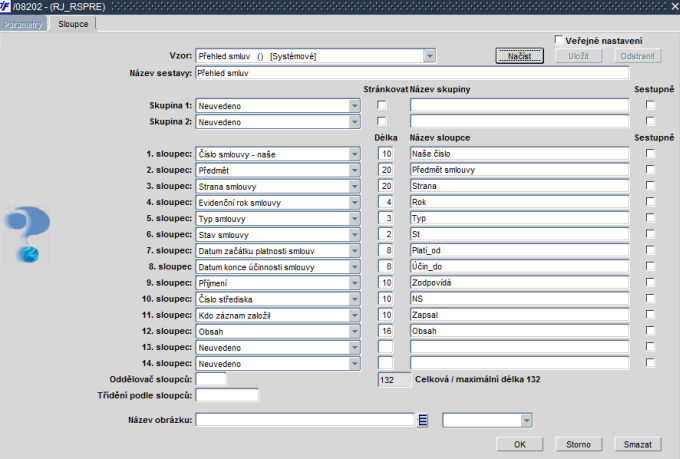The width and height of the screenshot is (680, 459).
Task: Click the total length field showing 132
Action: tap(394, 380)
